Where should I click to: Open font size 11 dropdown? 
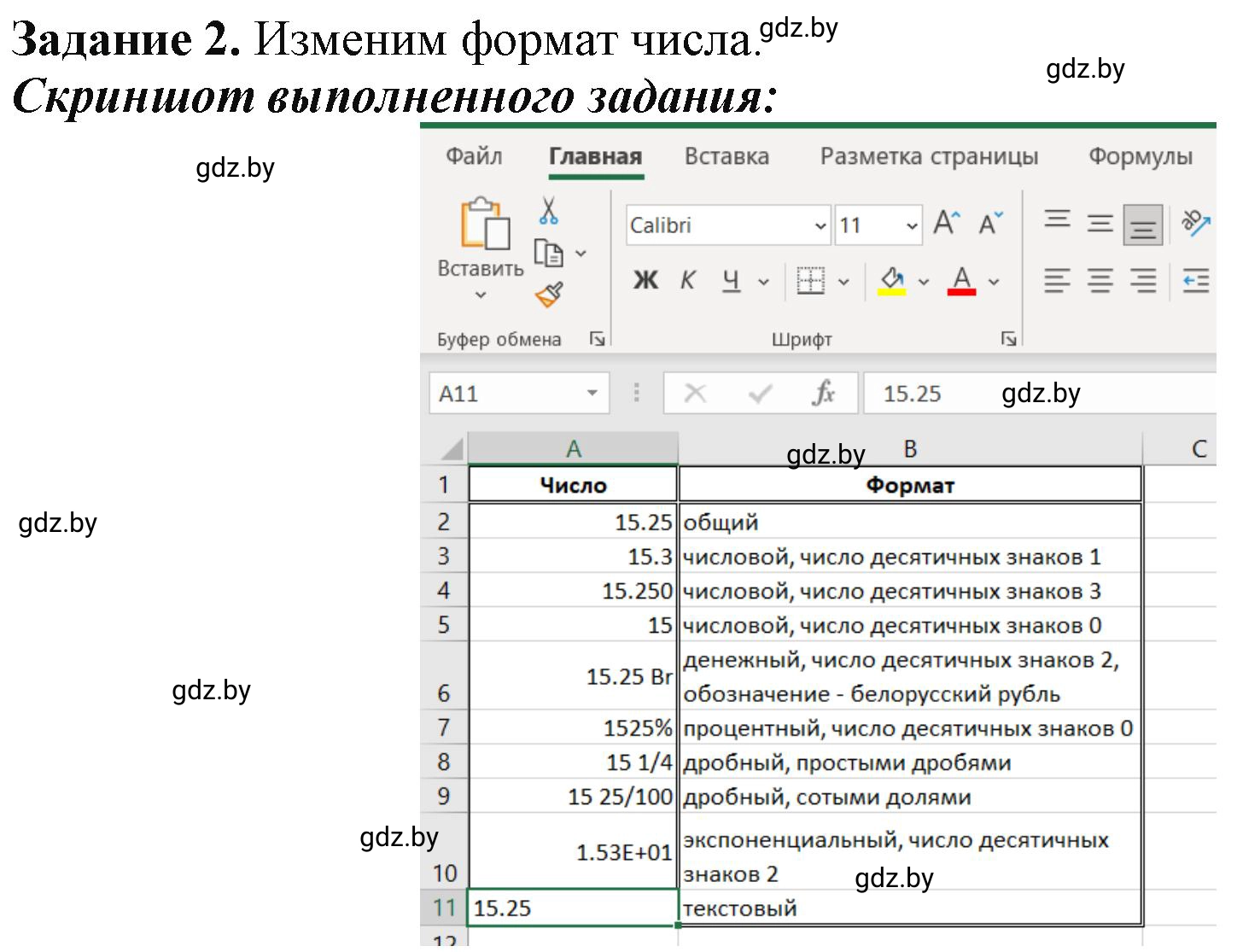[x=912, y=226]
